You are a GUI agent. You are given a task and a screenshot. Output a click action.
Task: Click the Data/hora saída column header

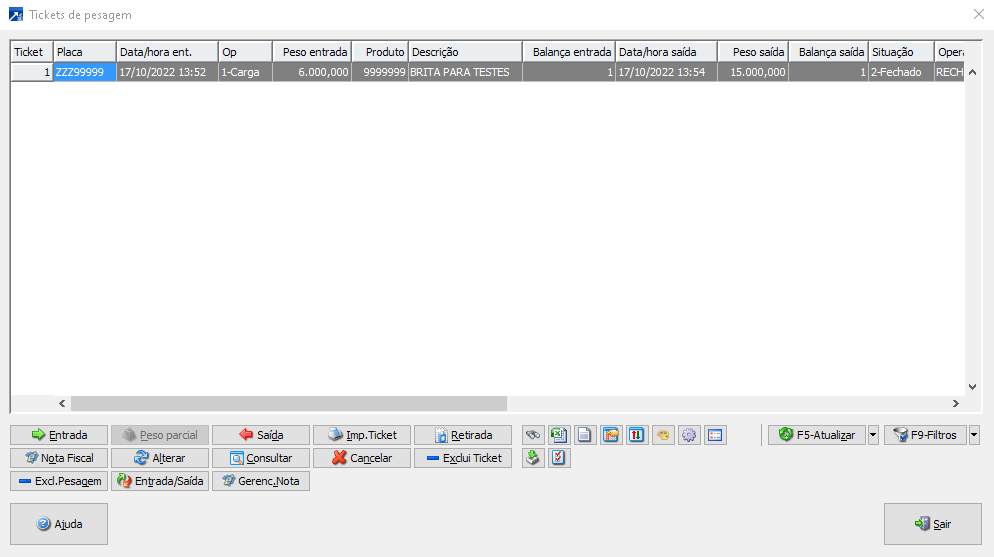pos(666,52)
